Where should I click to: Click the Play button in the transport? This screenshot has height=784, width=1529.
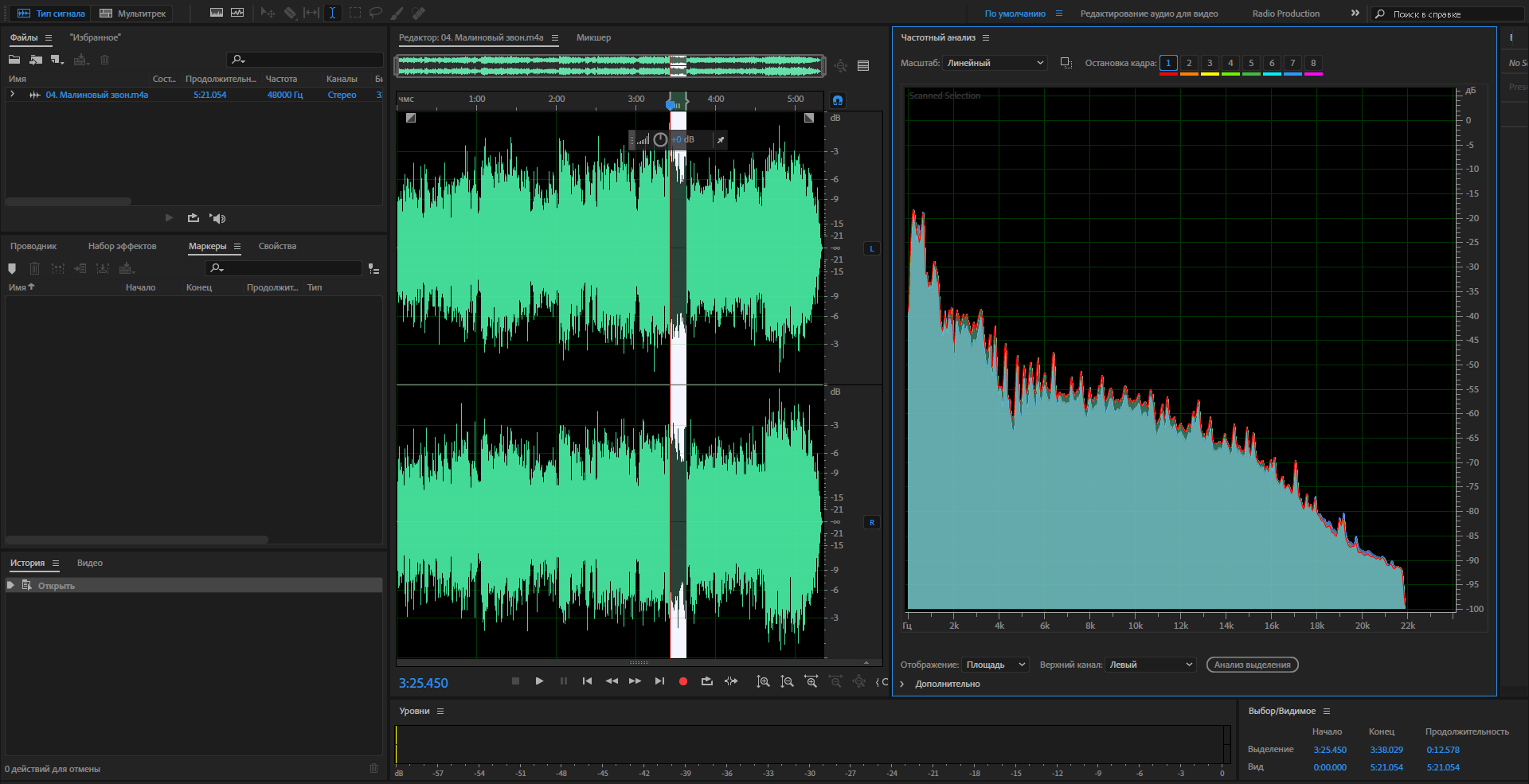pos(539,681)
